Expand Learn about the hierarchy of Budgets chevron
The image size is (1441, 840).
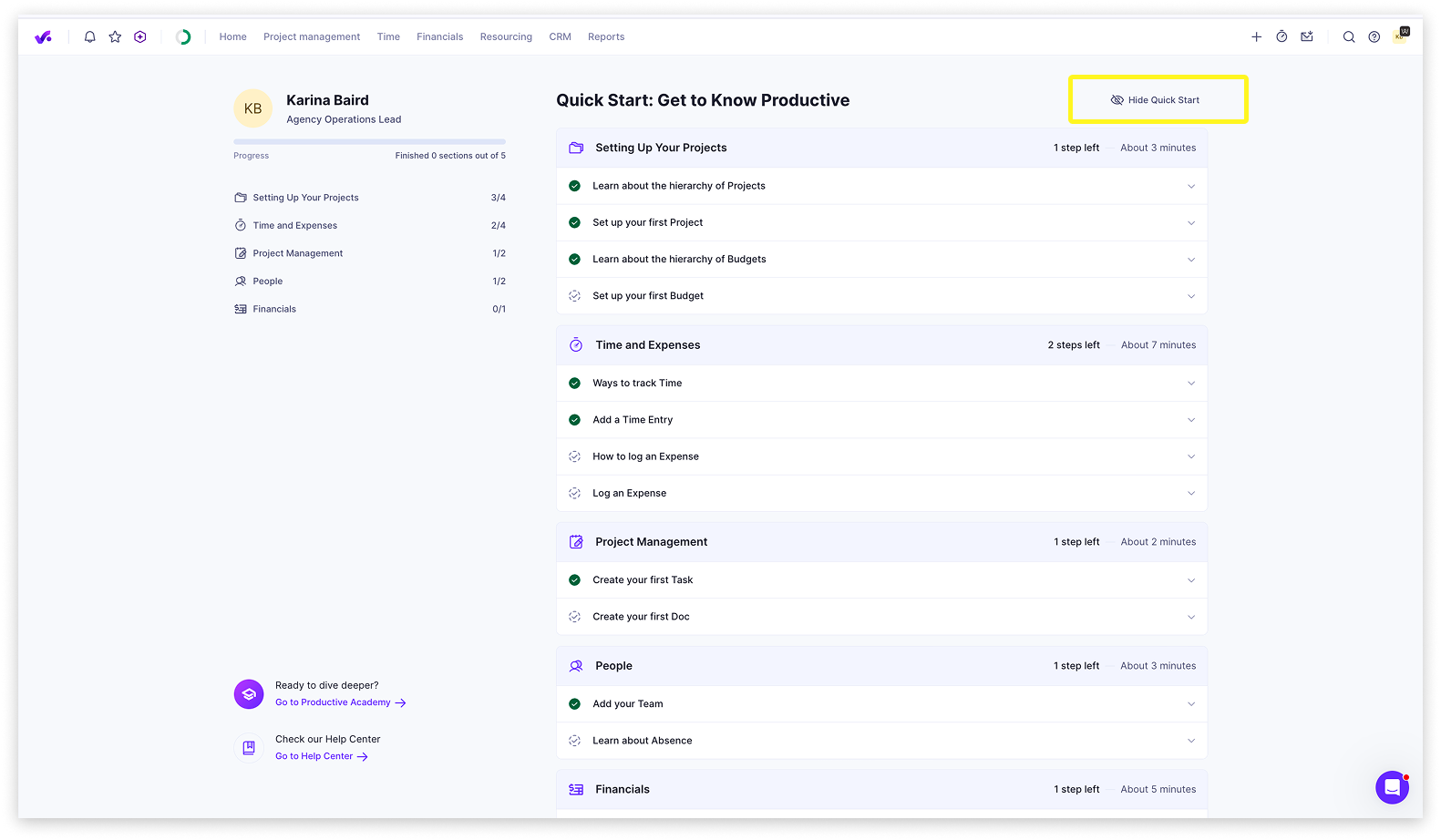pos(1191,260)
